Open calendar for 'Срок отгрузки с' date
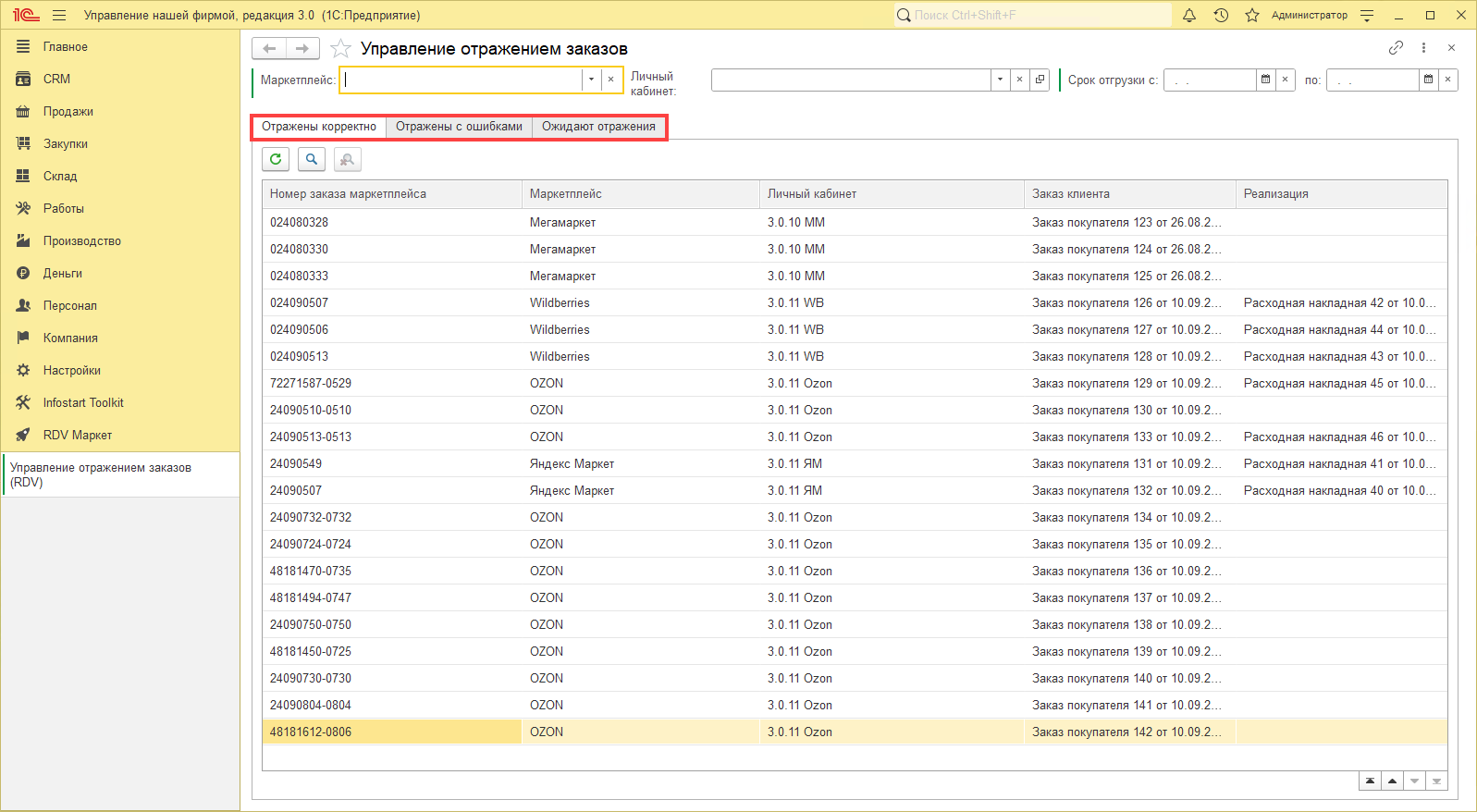 [x=1265, y=80]
